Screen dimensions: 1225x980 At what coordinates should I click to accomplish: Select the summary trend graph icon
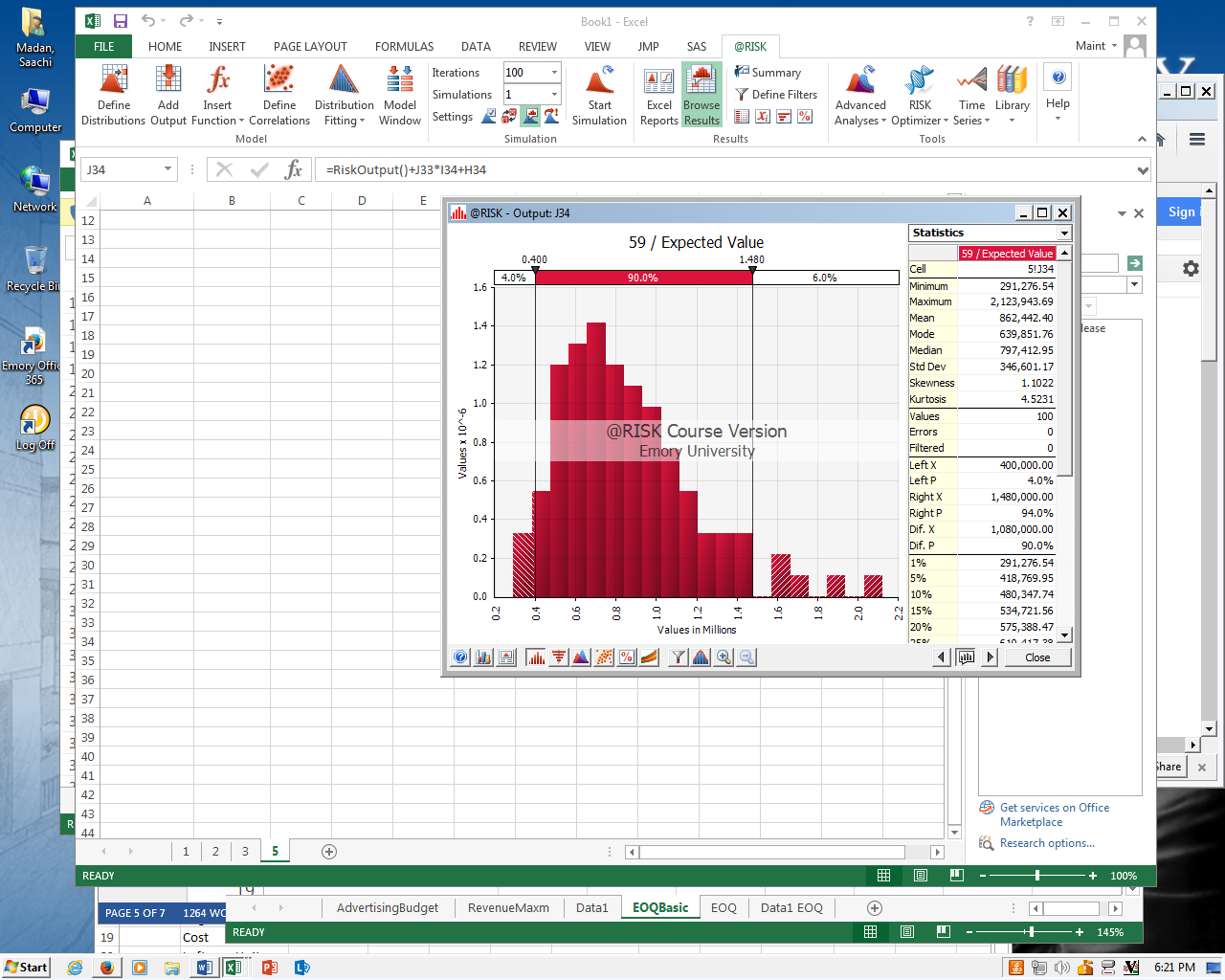tap(650, 657)
